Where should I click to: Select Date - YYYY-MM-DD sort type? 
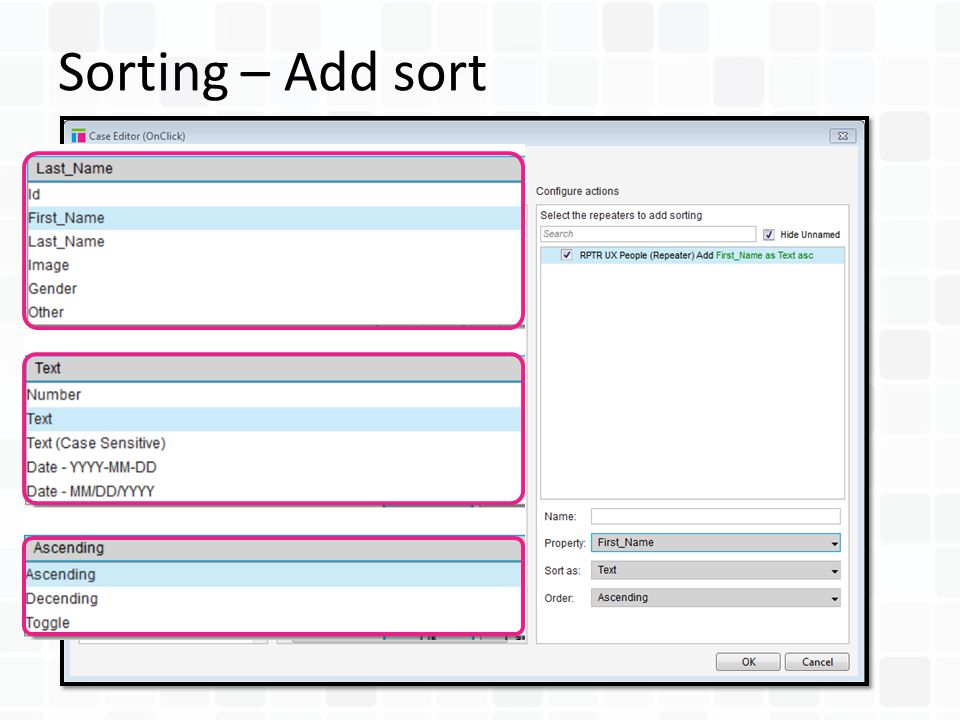pyautogui.click(x=274, y=467)
